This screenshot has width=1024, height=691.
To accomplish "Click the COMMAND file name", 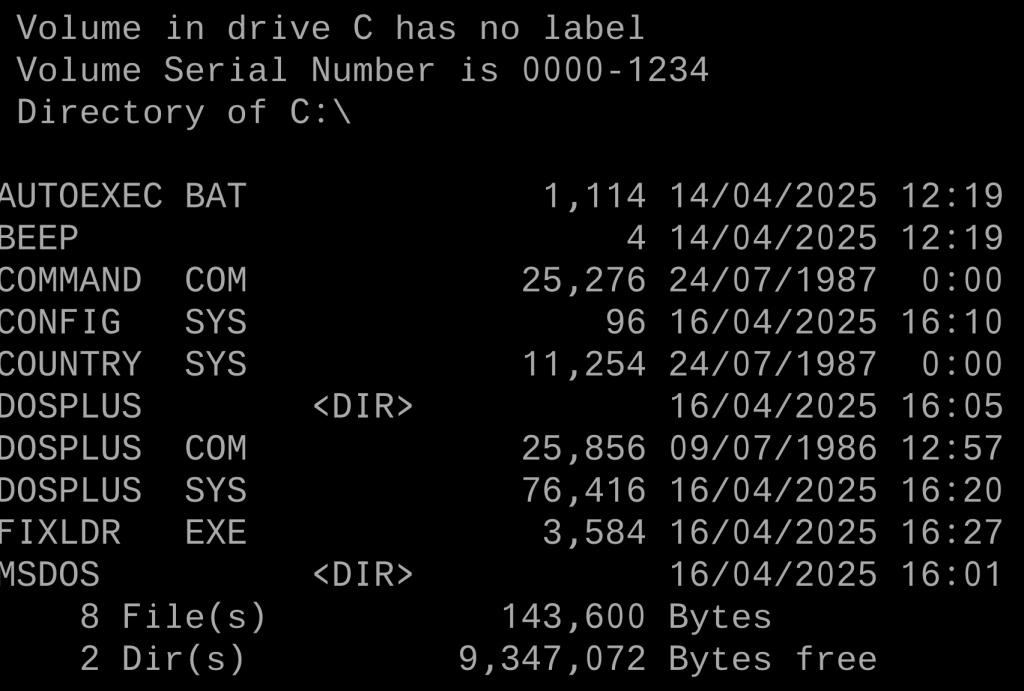I will point(70,280).
